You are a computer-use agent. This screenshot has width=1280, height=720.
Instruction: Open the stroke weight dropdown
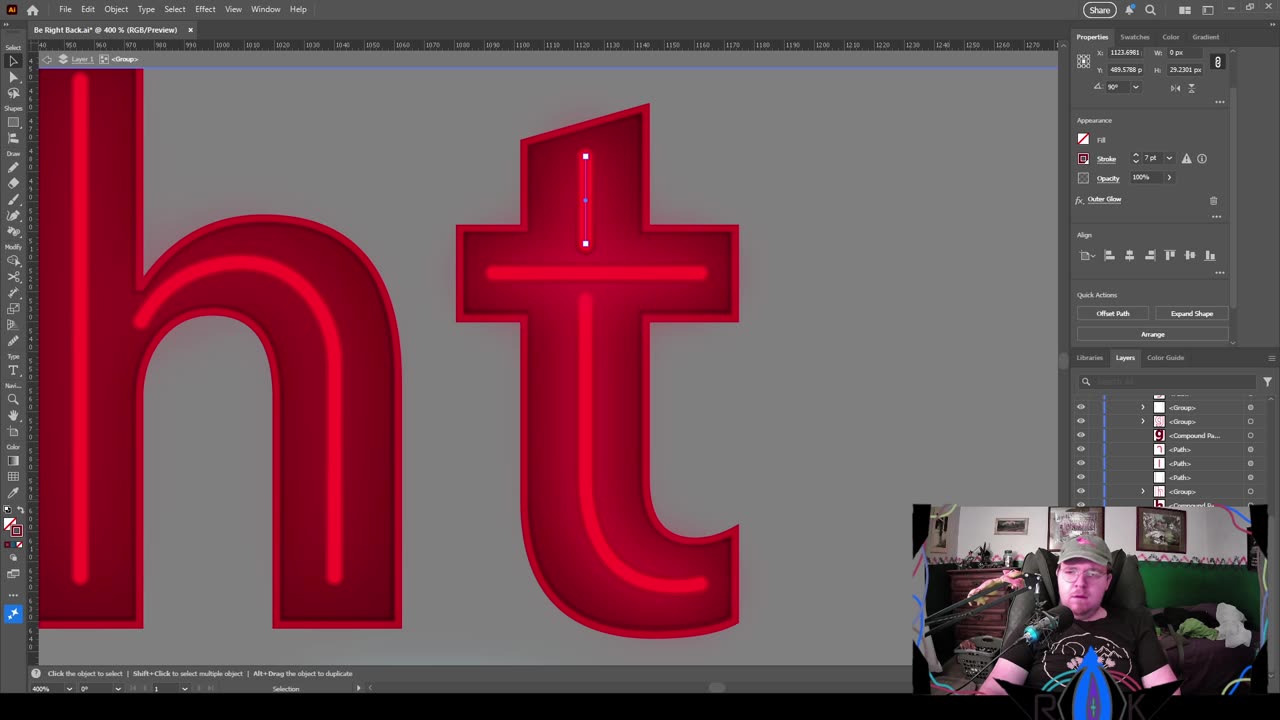[1168, 159]
